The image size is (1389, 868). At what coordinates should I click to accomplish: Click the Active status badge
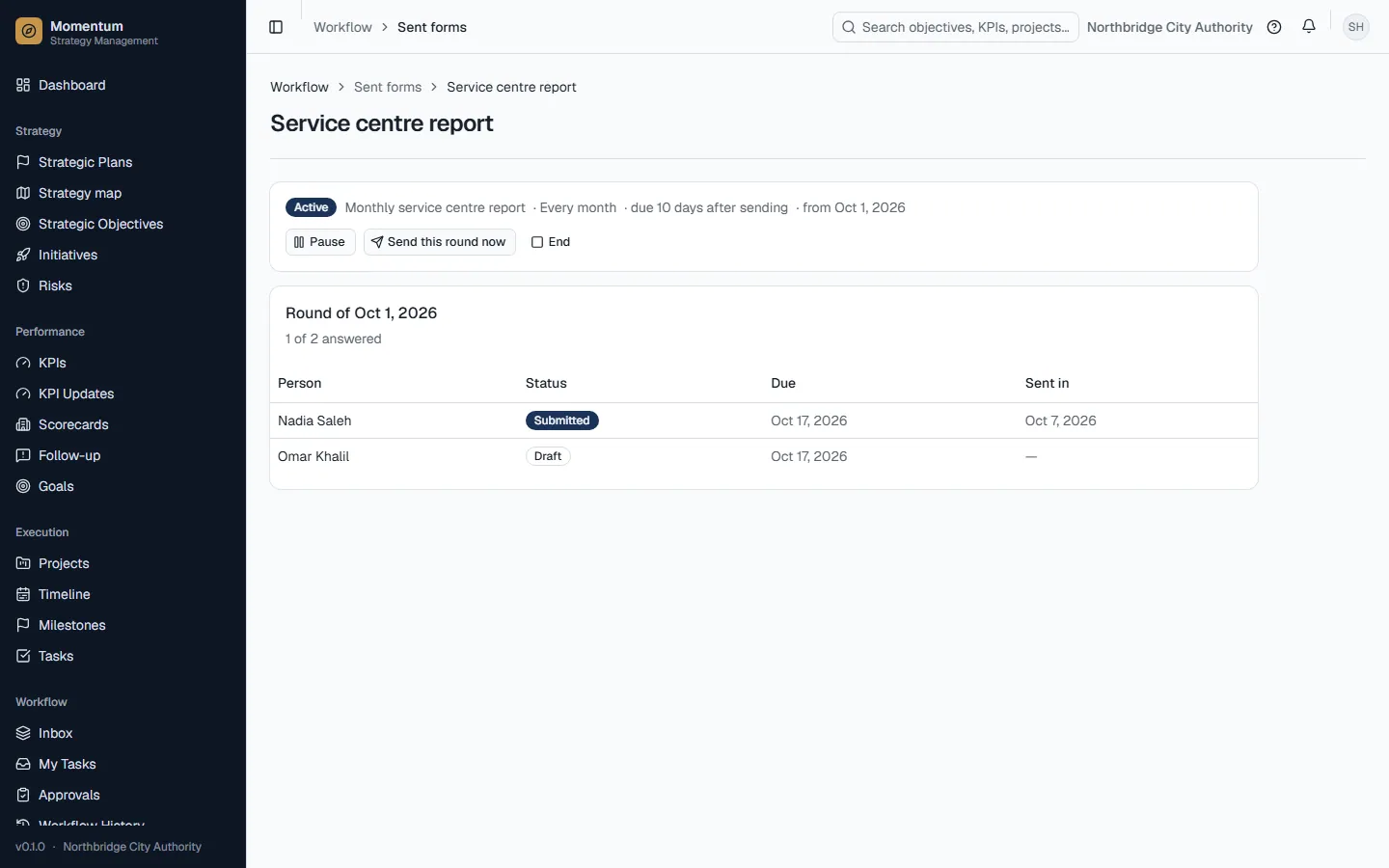[311, 207]
